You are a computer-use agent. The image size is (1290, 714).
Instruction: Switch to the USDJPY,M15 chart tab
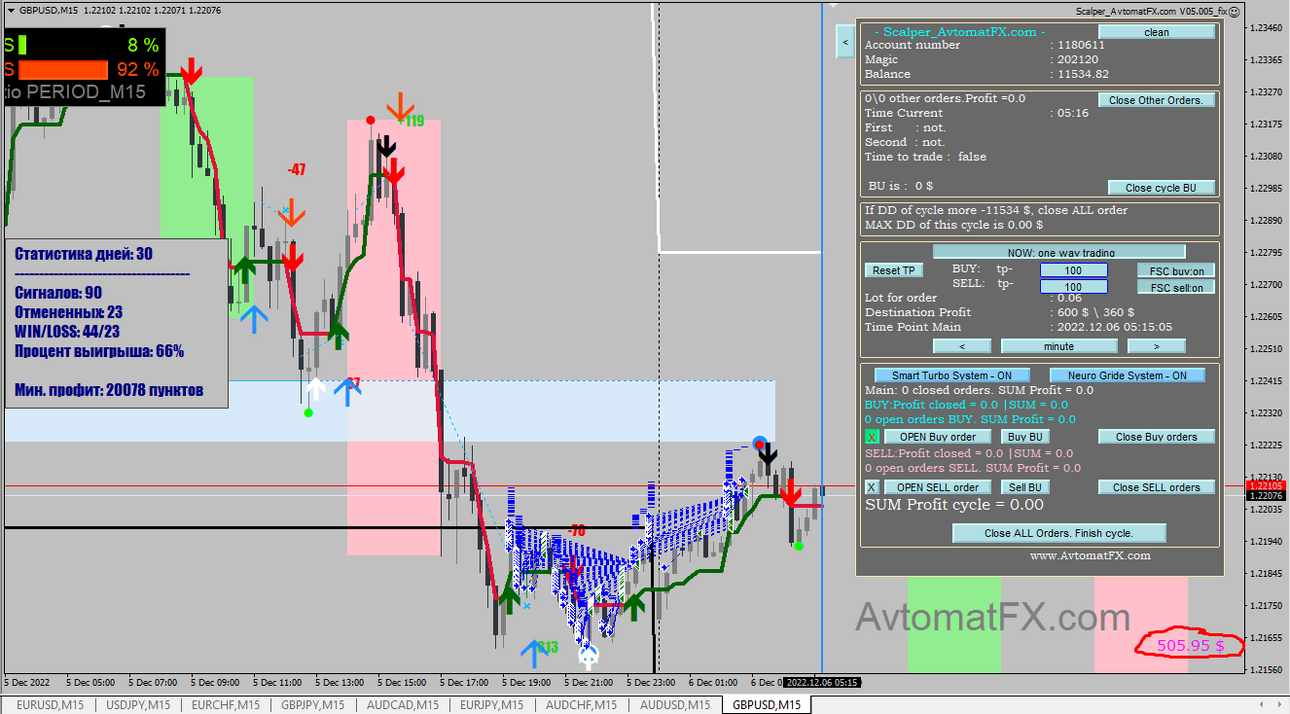tap(139, 705)
